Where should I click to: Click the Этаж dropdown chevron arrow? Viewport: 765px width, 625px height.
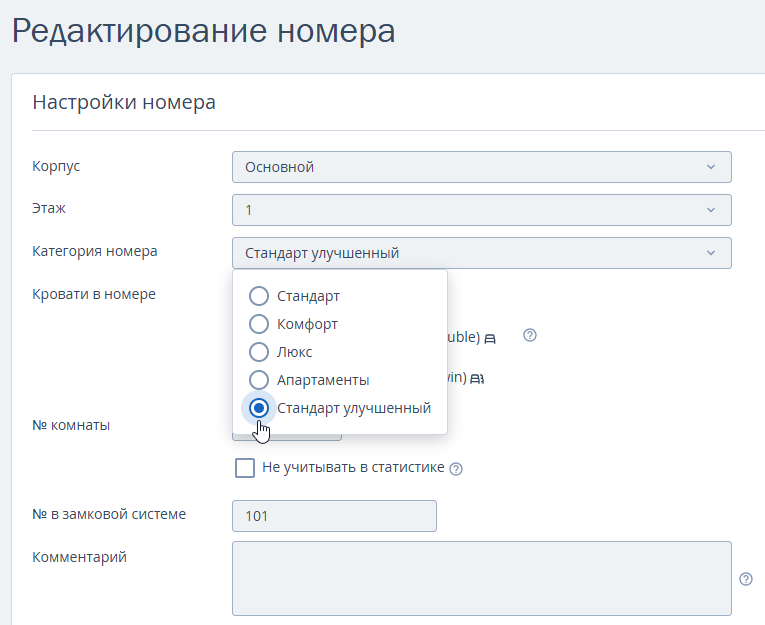pyautogui.click(x=711, y=210)
